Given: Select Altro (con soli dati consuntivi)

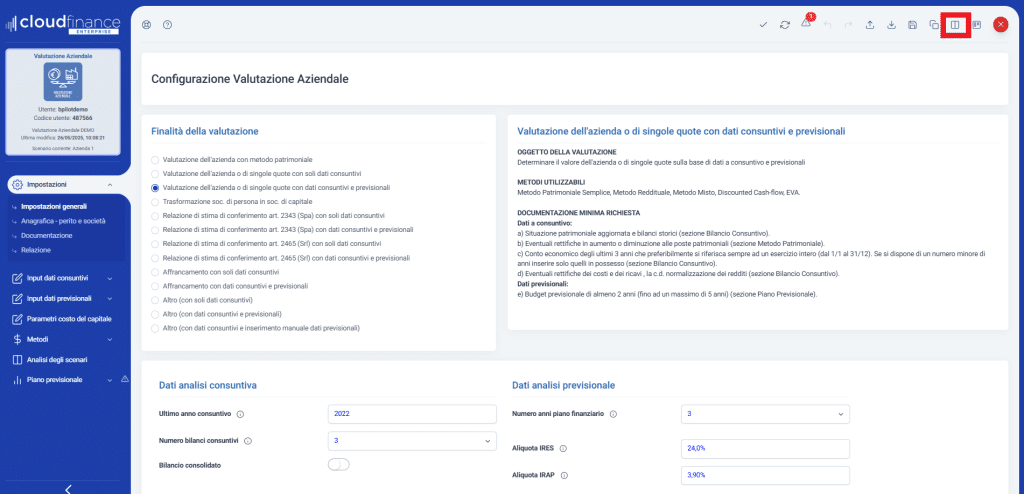Looking at the screenshot, I should (x=155, y=300).
